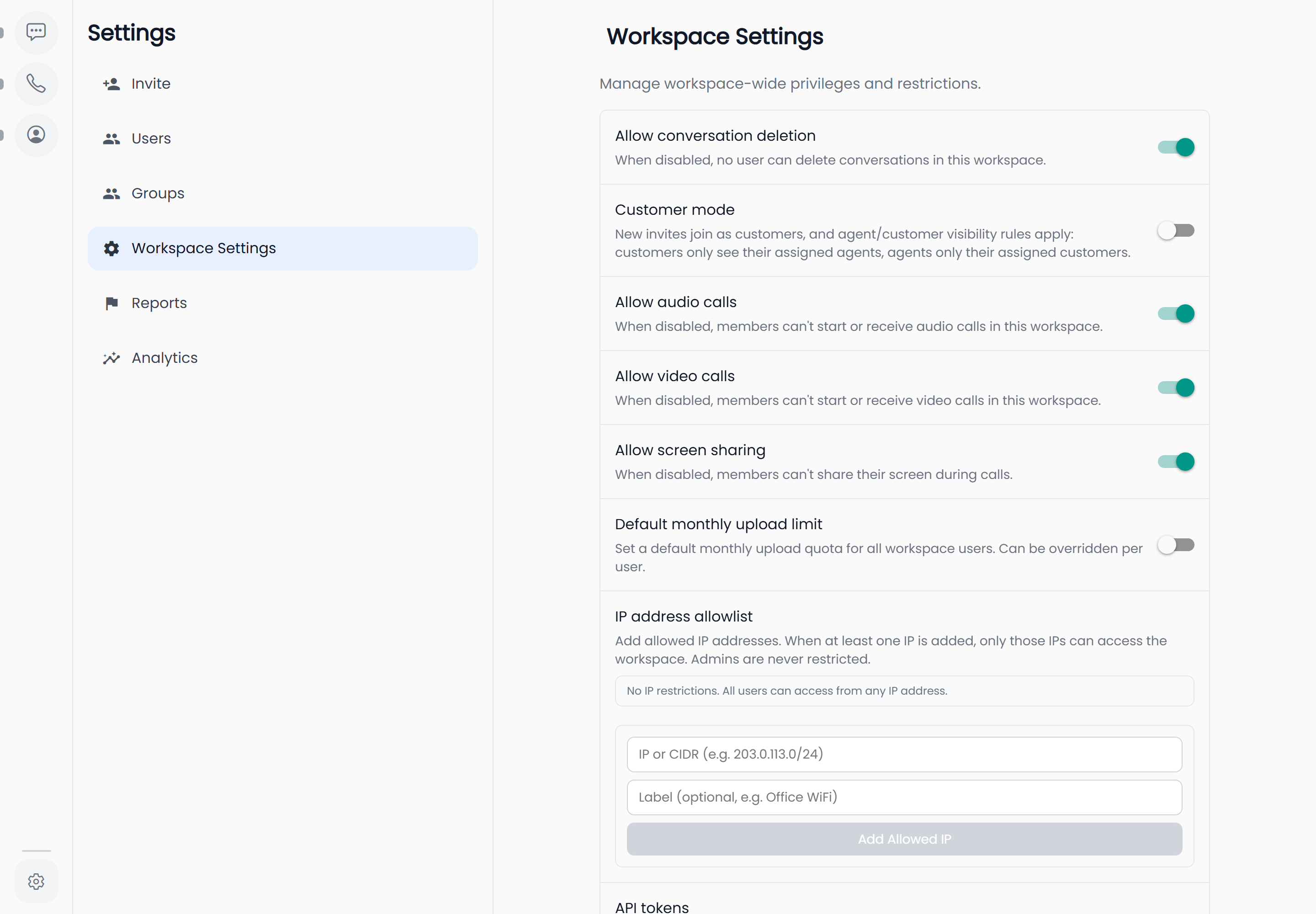Click the gear icon beside Workspace Settings
Viewport: 1316px width, 914px height.
(x=111, y=249)
